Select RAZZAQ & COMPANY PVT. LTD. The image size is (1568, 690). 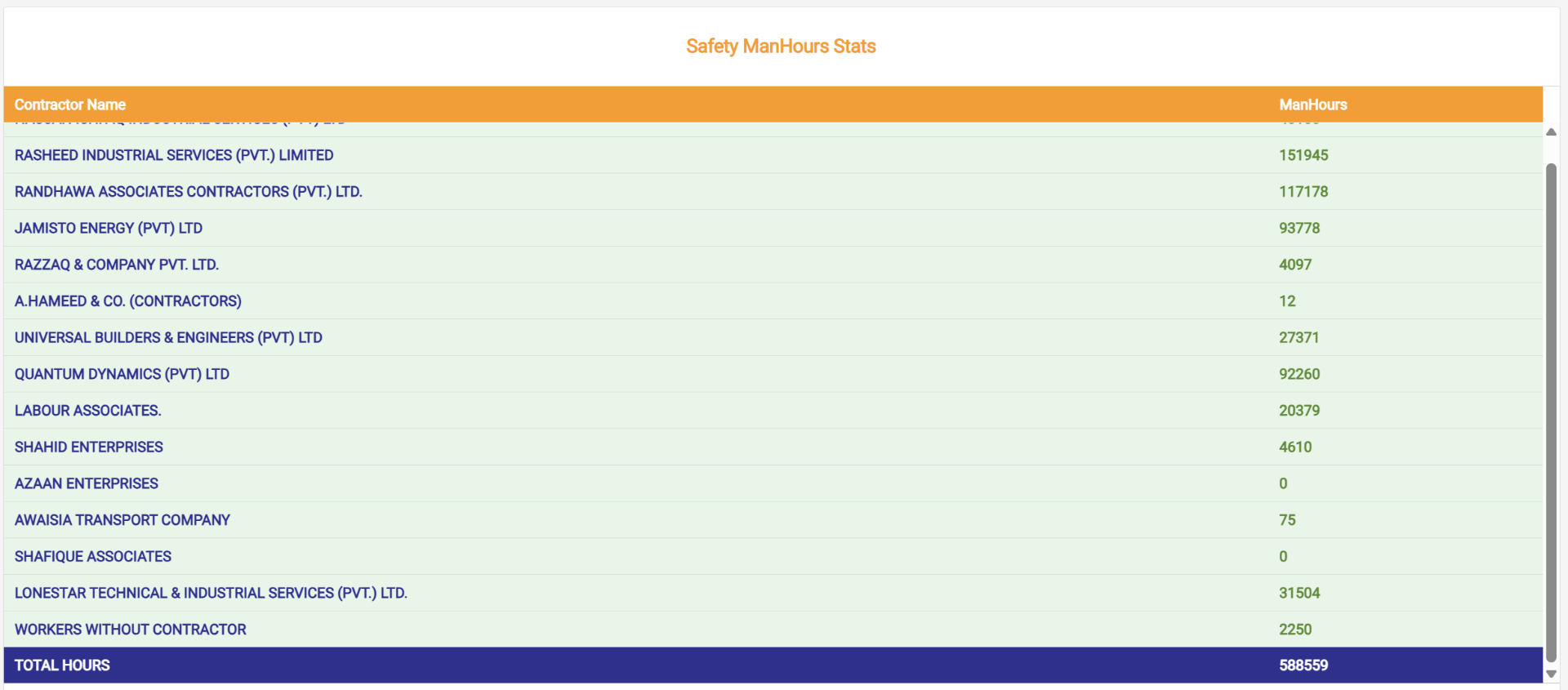[x=116, y=265]
